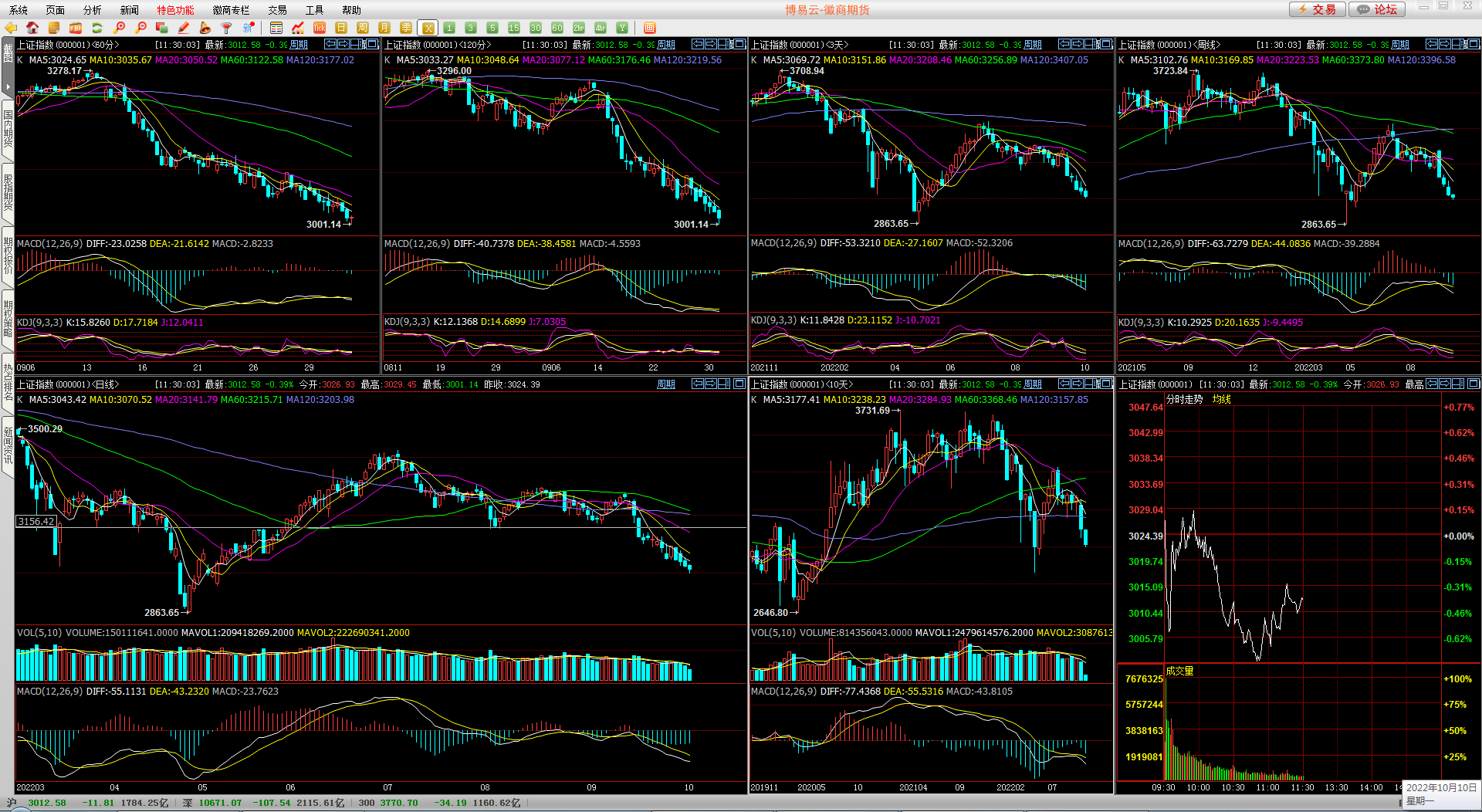Click 沪 3012.58 index in status bar
Image resolution: width=1482 pixels, height=812 pixels.
tap(36, 803)
